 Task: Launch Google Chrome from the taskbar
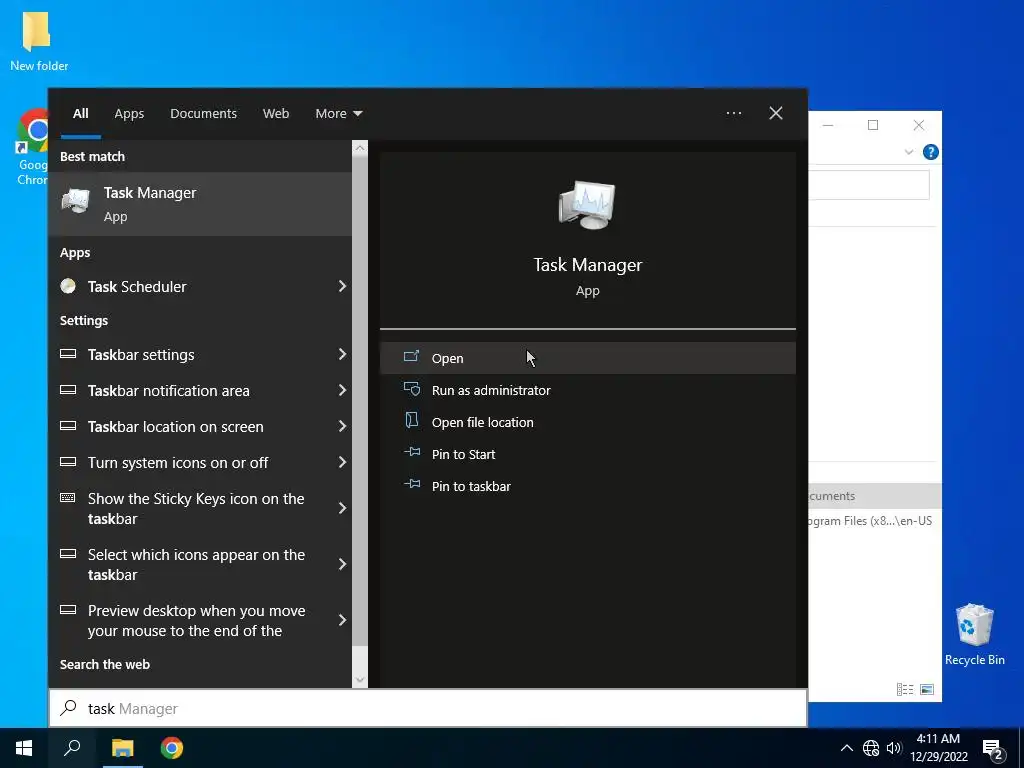(172, 748)
